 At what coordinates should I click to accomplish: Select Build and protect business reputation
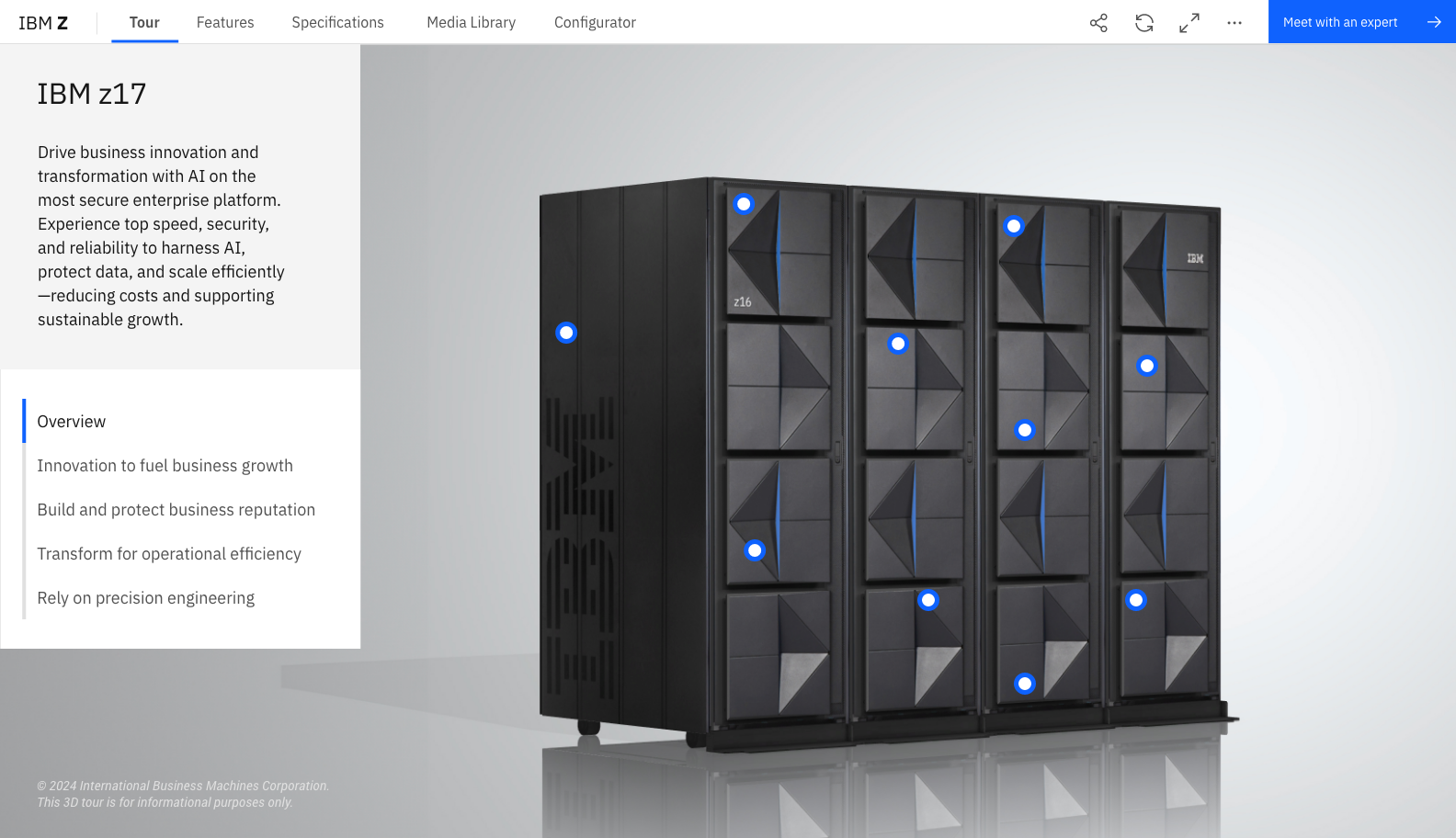(x=176, y=510)
